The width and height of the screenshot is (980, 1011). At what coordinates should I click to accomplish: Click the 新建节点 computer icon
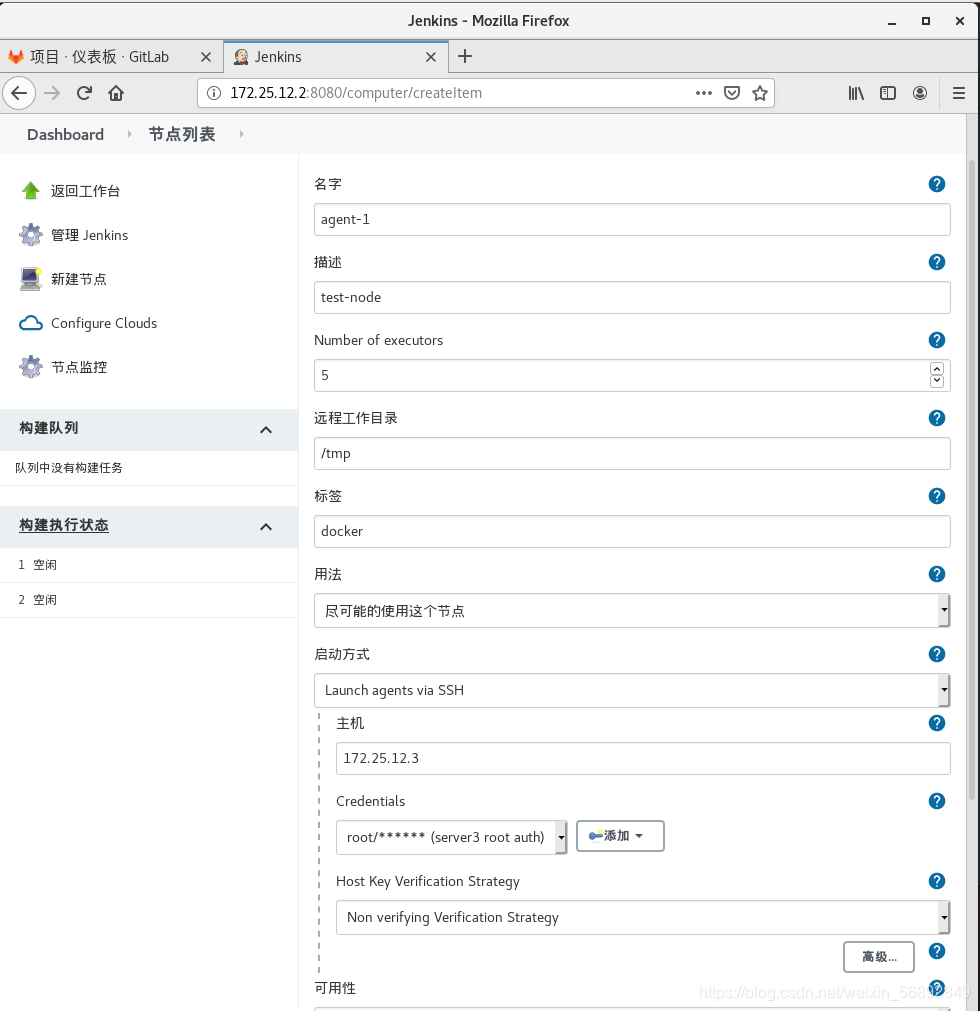30,279
